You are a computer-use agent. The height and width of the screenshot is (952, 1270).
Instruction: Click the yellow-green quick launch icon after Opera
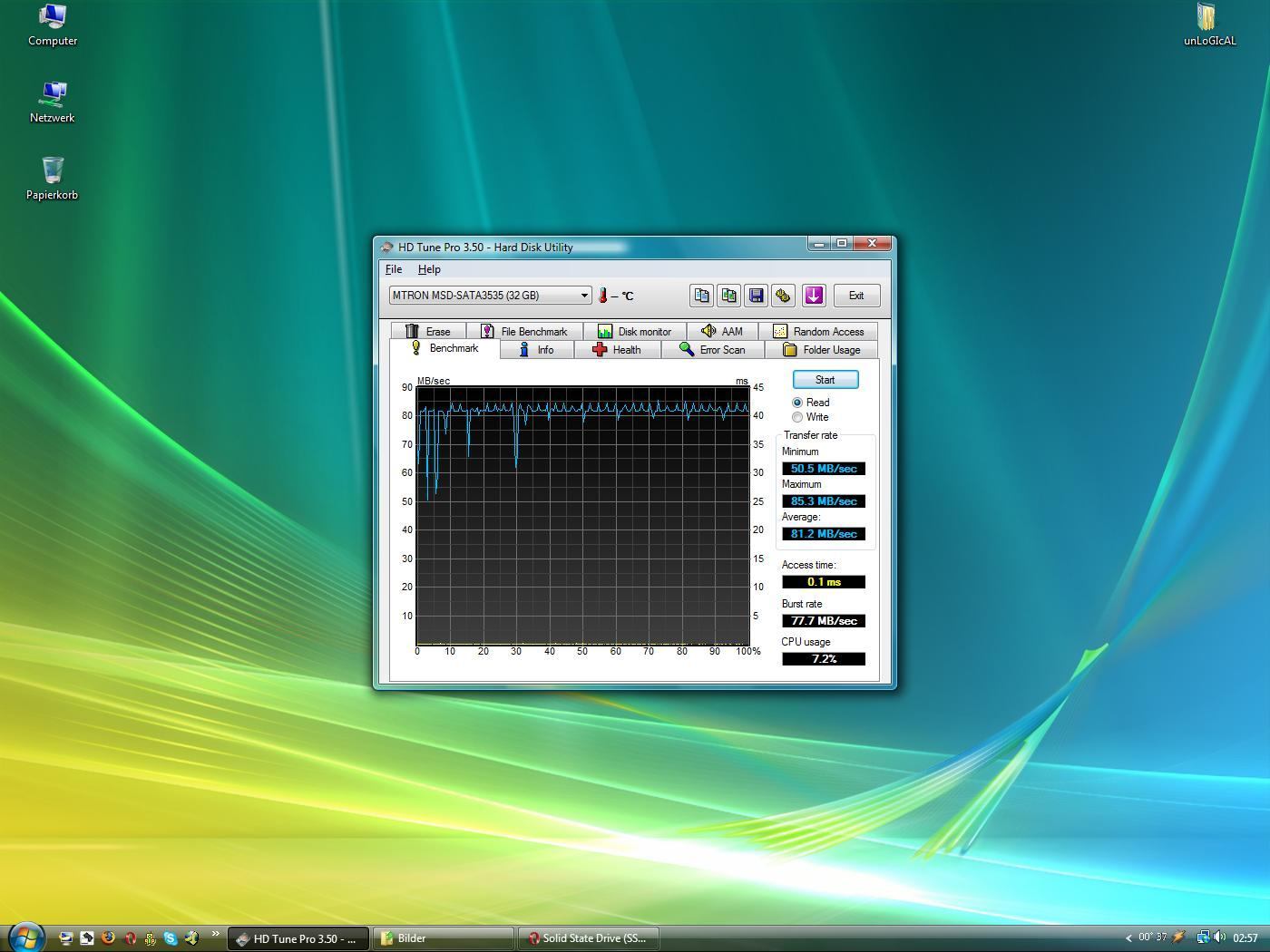pyautogui.click(x=151, y=938)
